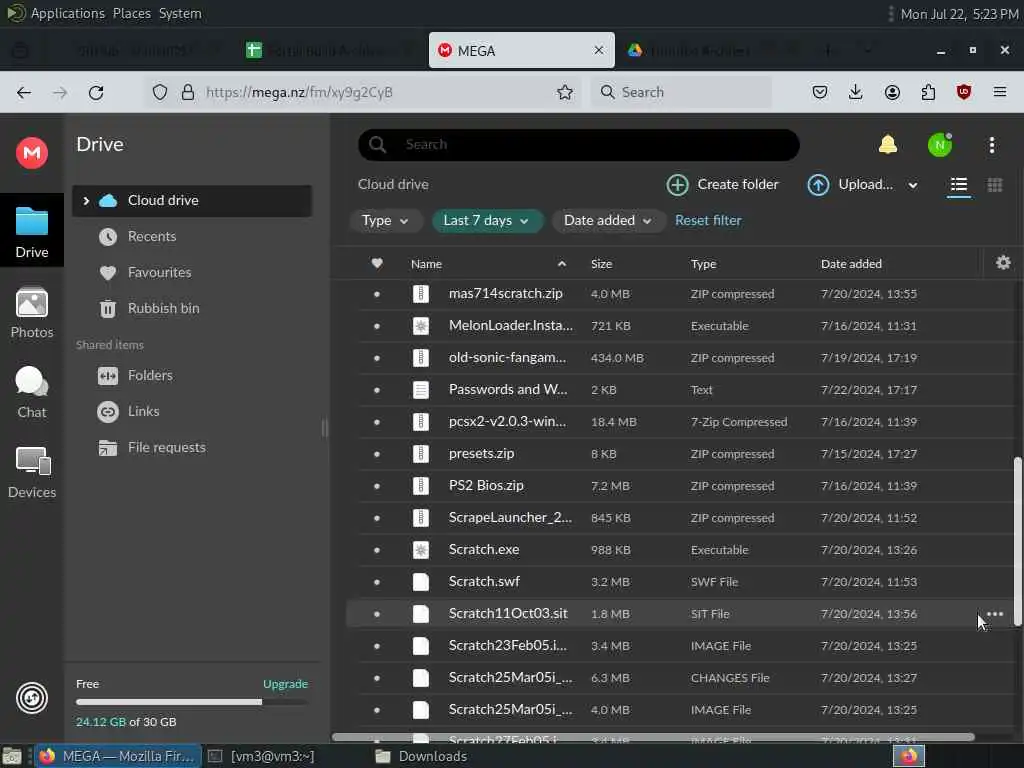Click the vertical file list scrollbar
This screenshot has height=768, width=1024.
(1017, 542)
